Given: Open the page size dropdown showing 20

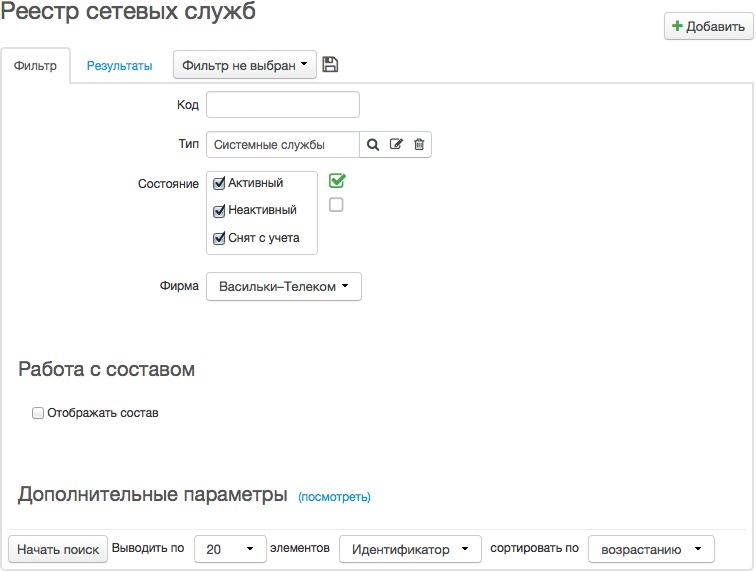Looking at the screenshot, I should (229, 549).
